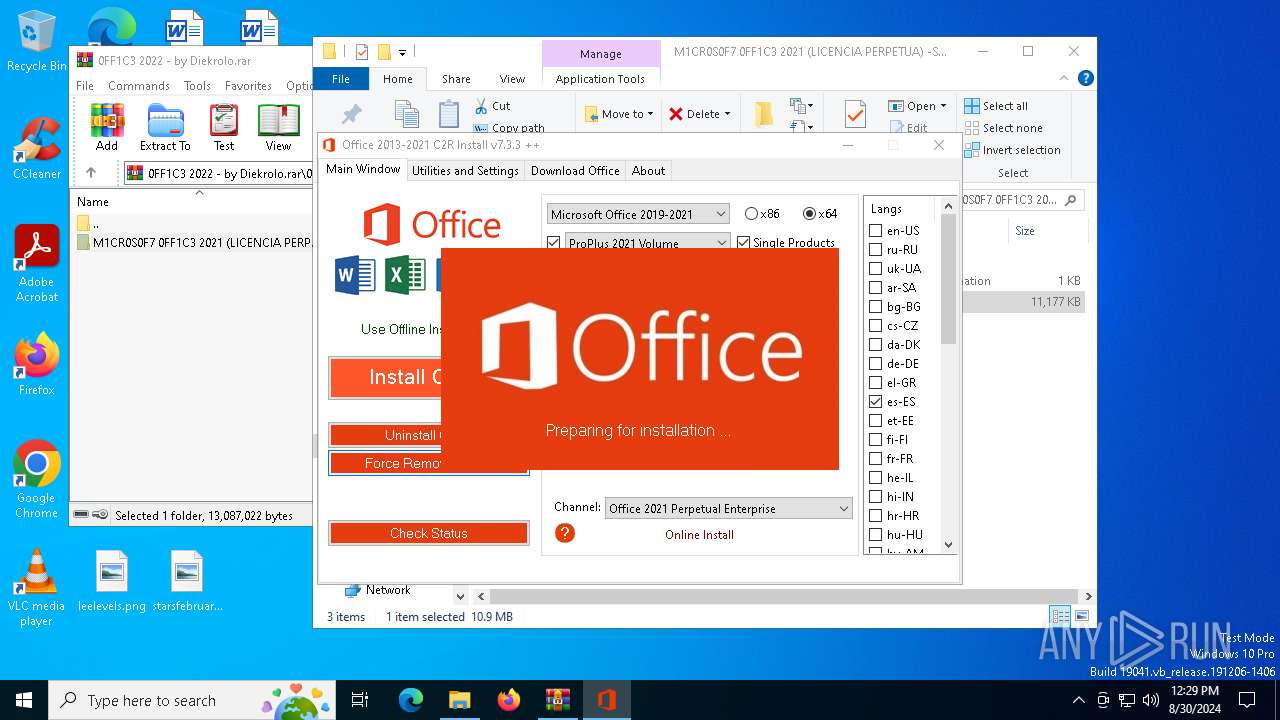Click File Explorer icon on taskbar
This screenshot has height=720, width=1280.
click(460, 700)
